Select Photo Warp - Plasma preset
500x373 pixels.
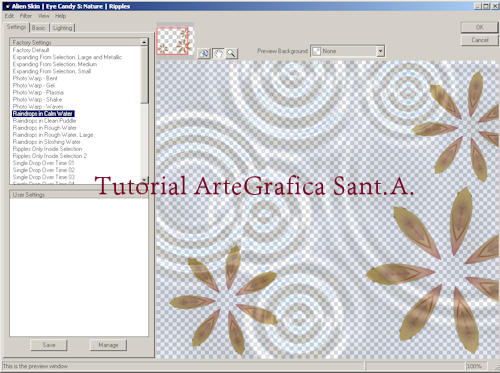pyautogui.click(x=38, y=92)
